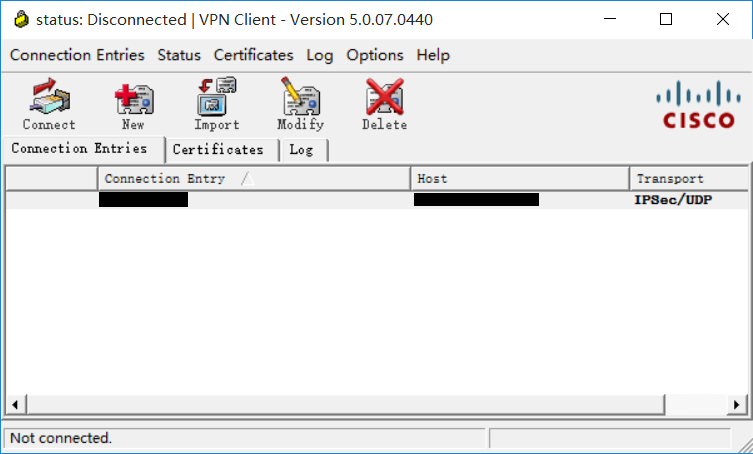
Task: Switch to the Certificates tab
Action: pos(222,150)
